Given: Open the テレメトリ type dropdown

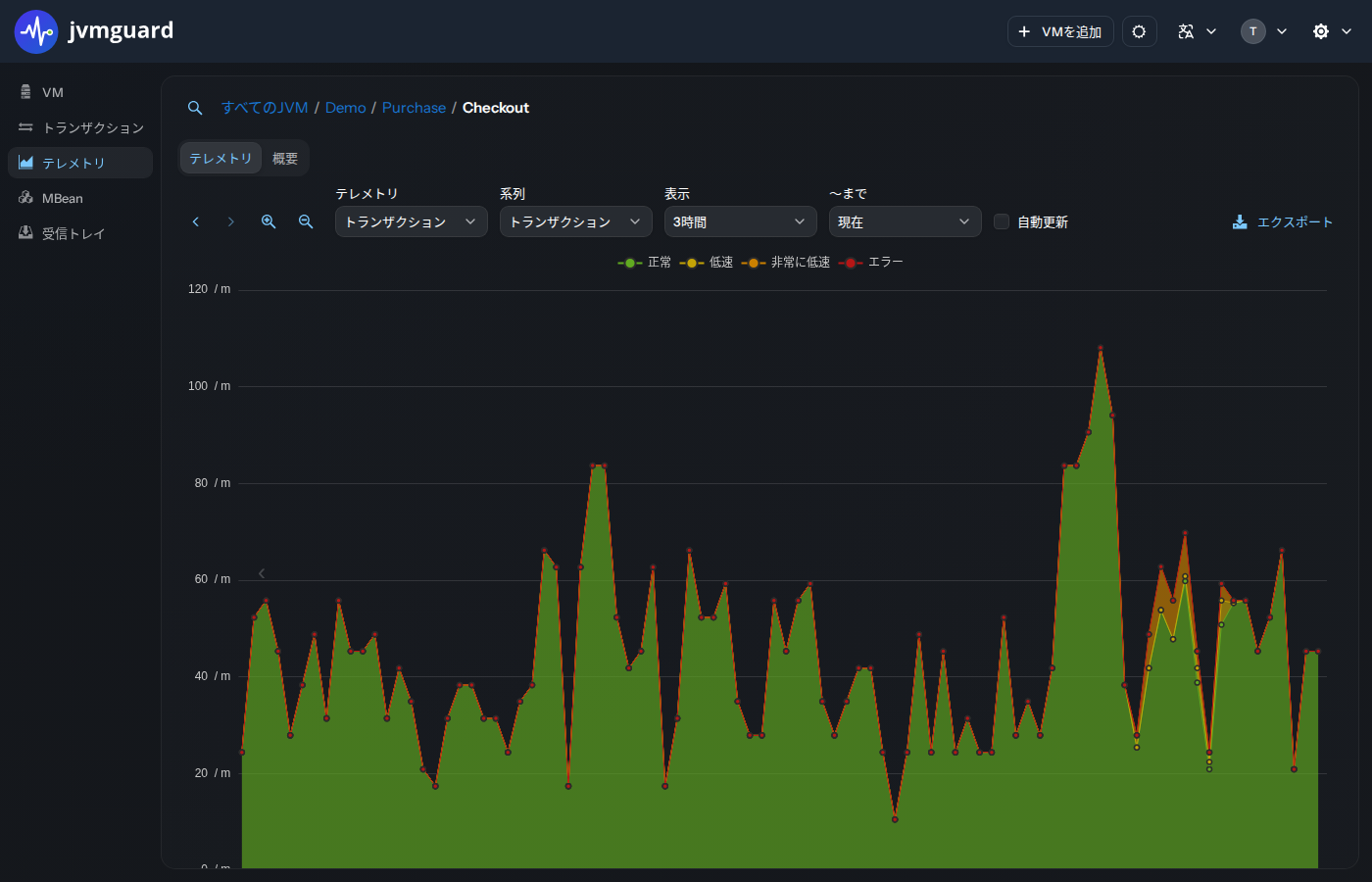Looking at the screenshot, I should [x=412, y=221].
